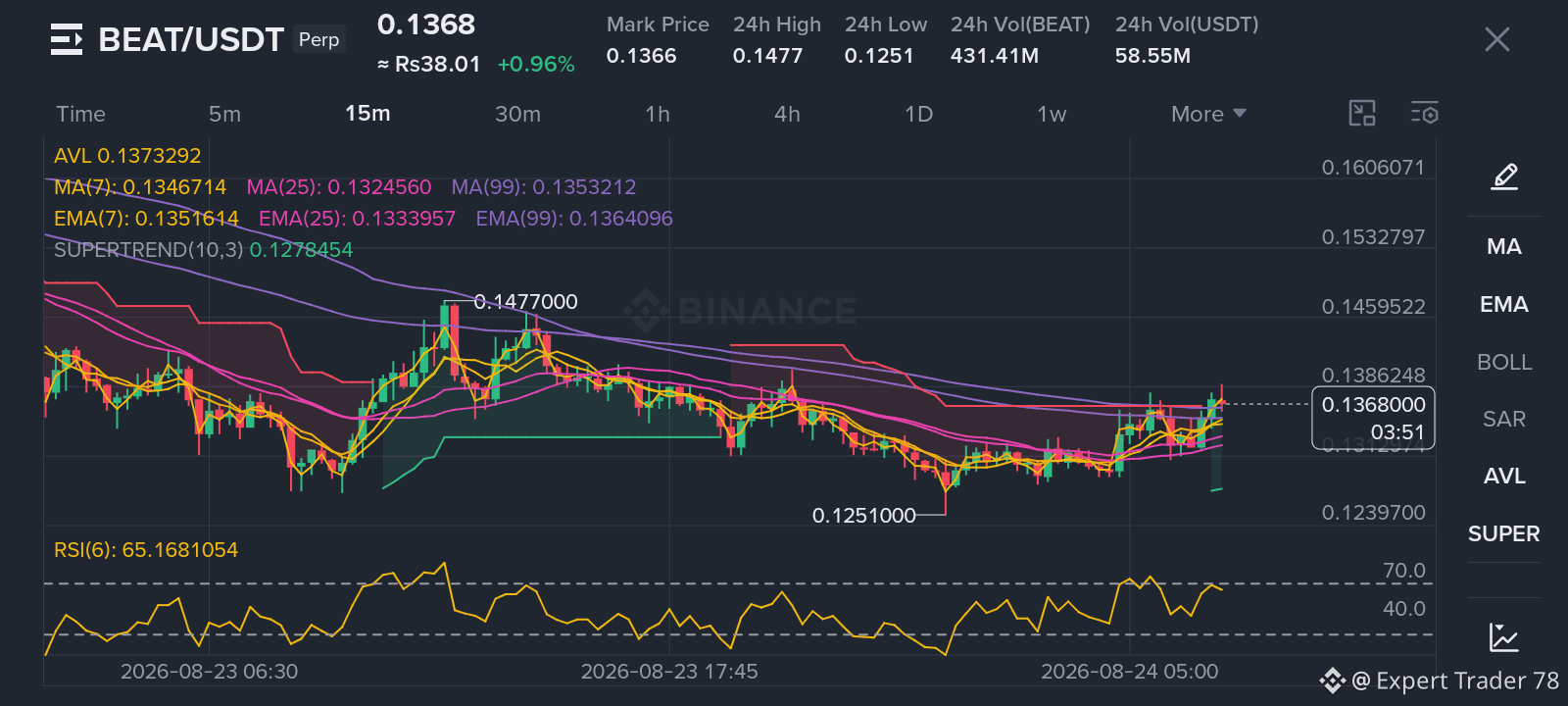
Task: Click the 2026-08-24 05:00 time label
Action: click(1129, 672)
